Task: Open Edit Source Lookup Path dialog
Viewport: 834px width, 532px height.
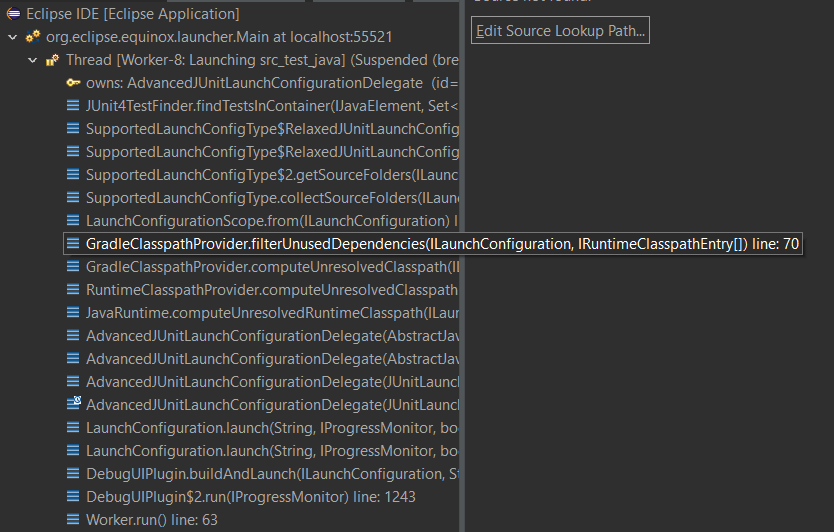Action: (x=560, y=30)
